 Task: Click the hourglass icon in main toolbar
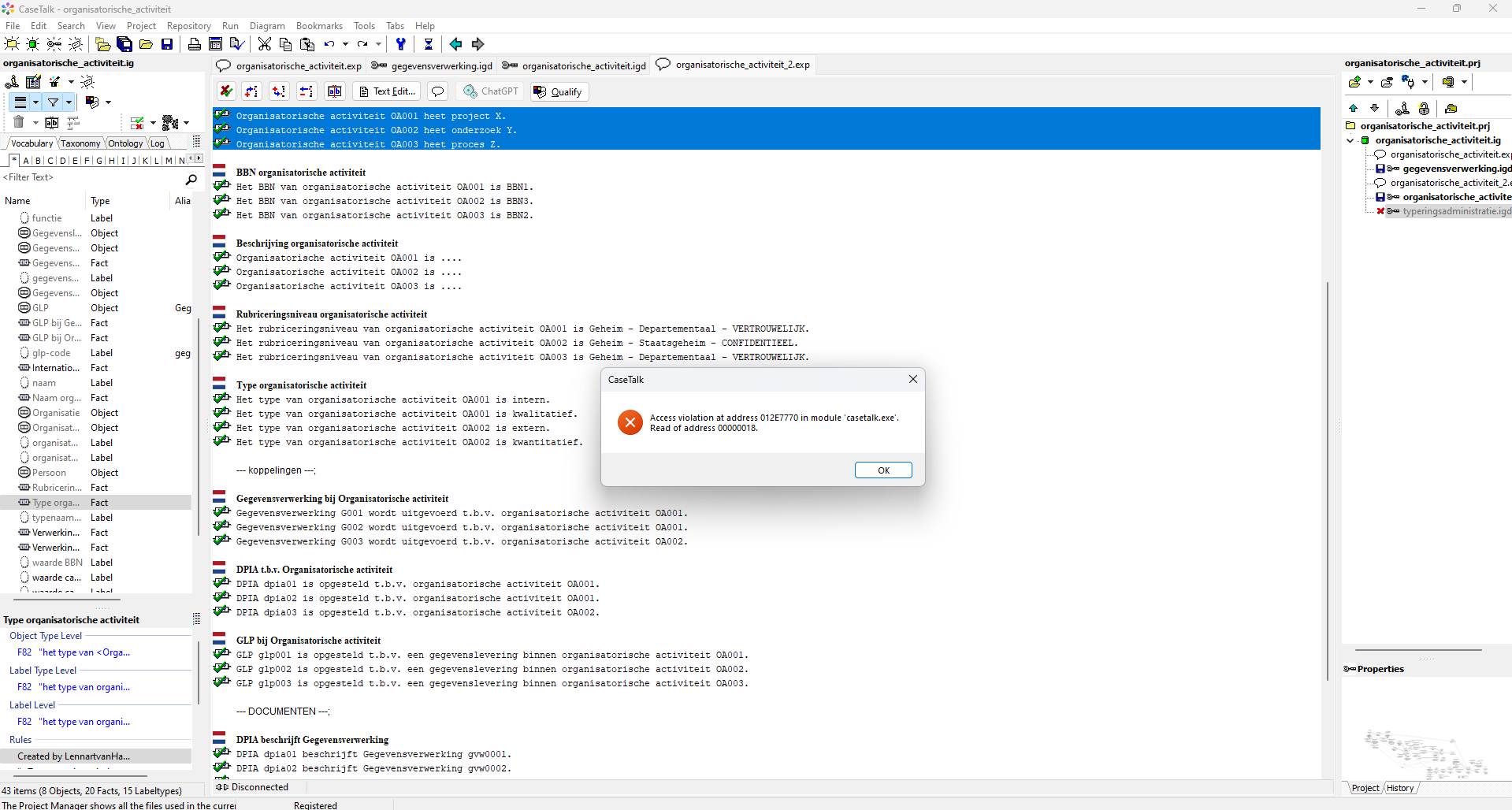click(428, 44)
